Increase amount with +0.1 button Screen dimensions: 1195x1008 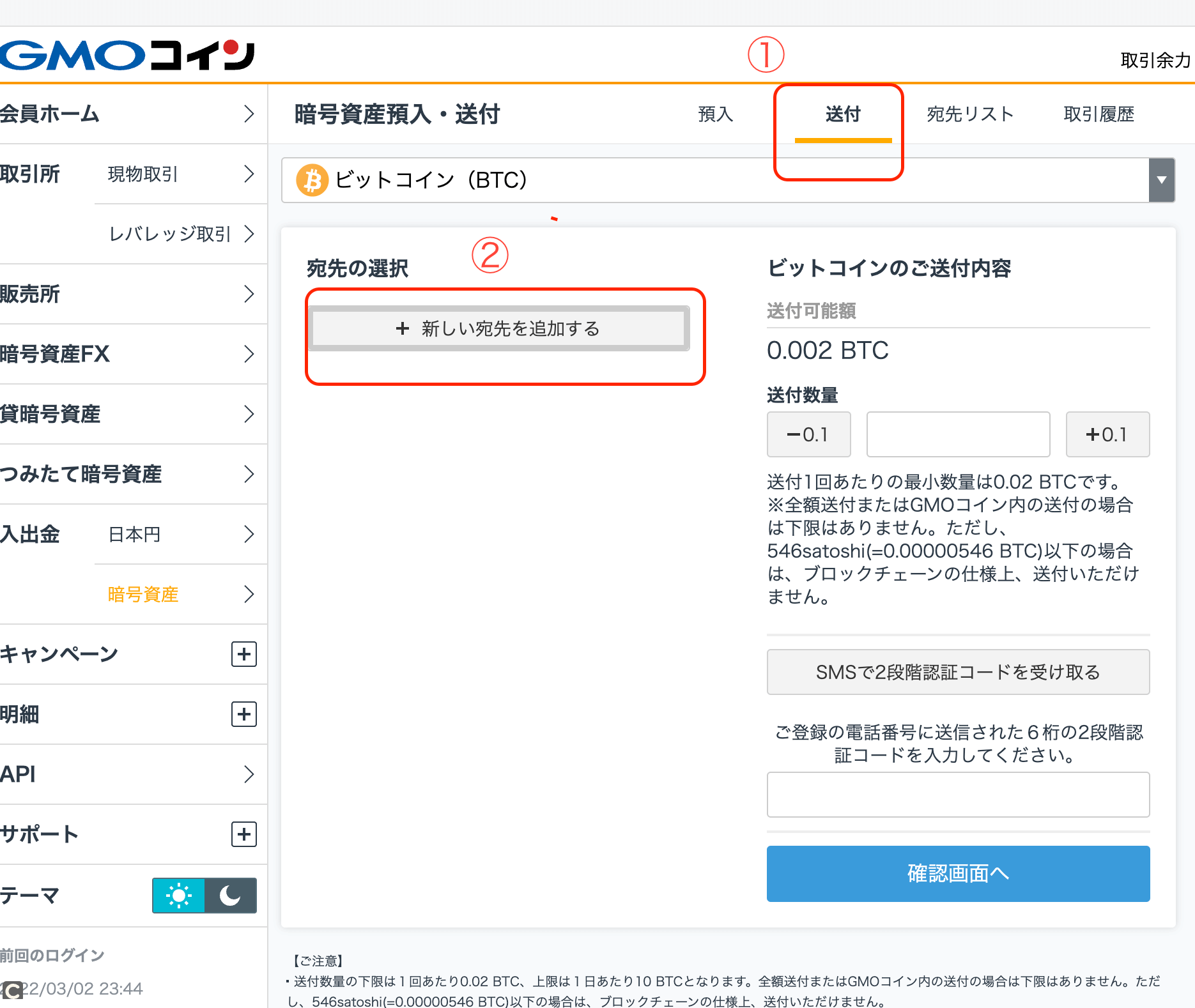click(1107, 434)
